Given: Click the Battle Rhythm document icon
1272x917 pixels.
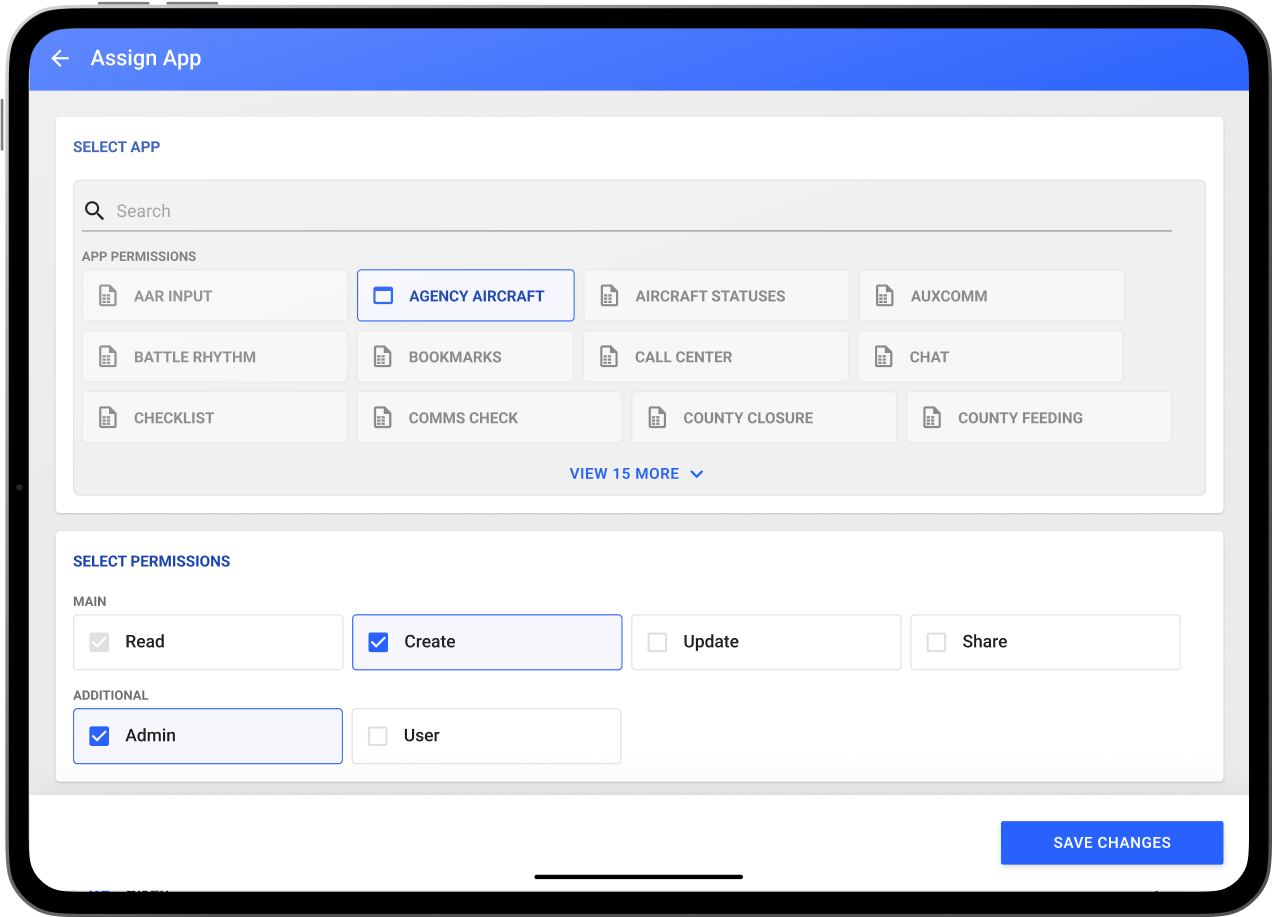Looking at the screenshot, I should point(108,357).
